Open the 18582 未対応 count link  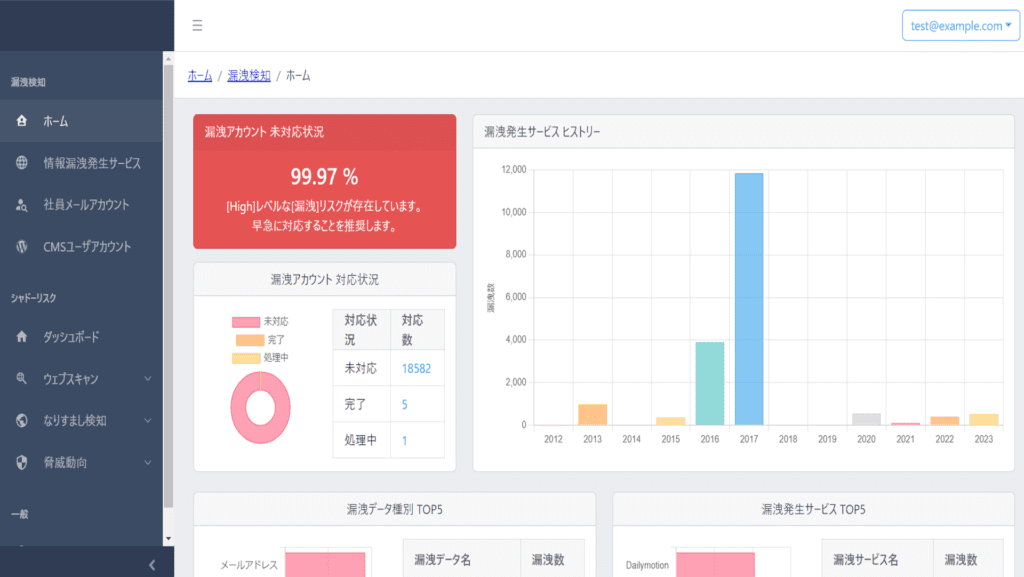point(417,369)
